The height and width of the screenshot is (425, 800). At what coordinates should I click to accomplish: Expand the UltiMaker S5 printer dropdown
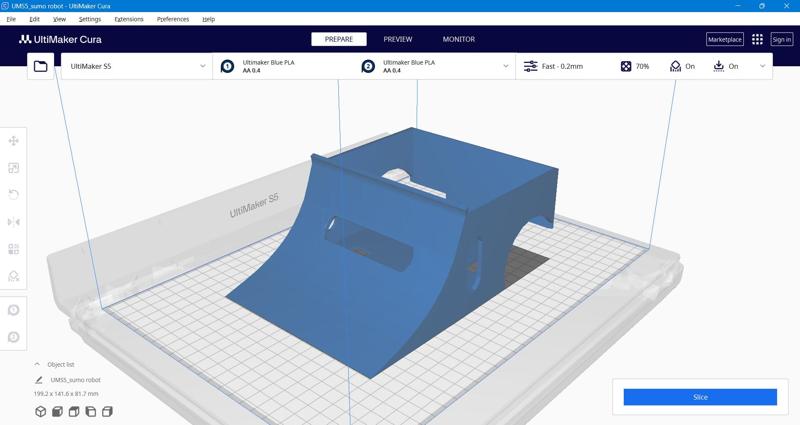coord(137,66)
